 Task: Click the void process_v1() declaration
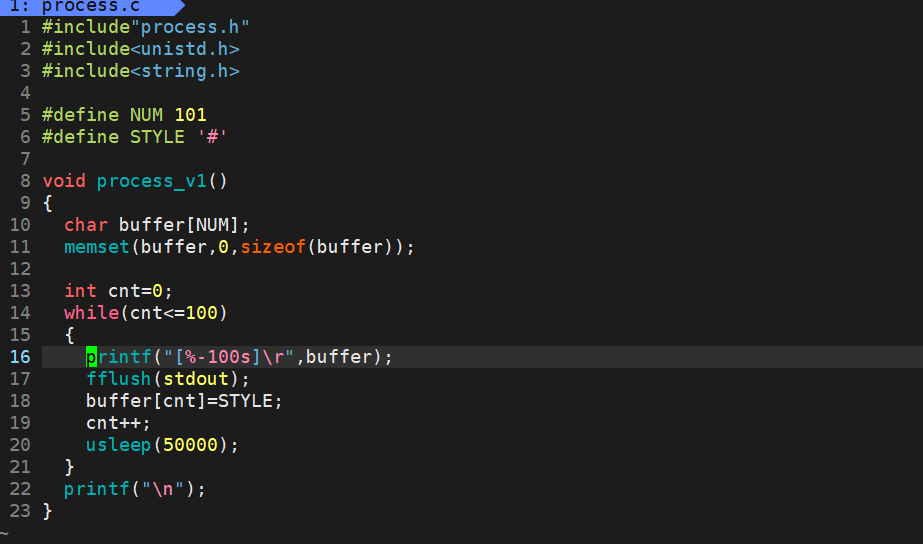coord(135,181)
